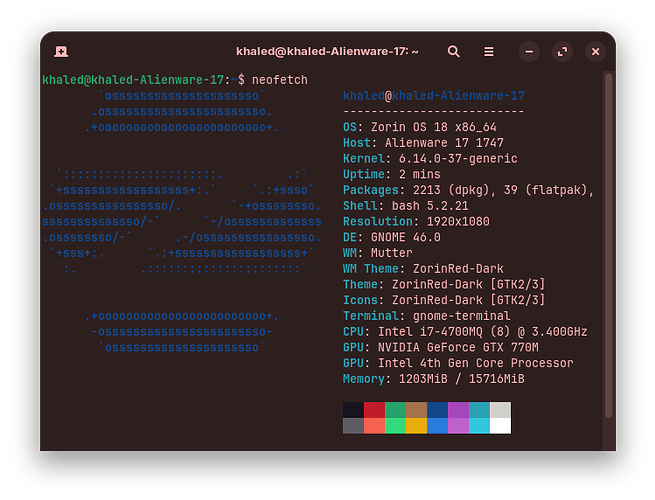This screenshot has width=655, height=500.
Task: Click the dark navy blue color block
Action: point(437,410)
